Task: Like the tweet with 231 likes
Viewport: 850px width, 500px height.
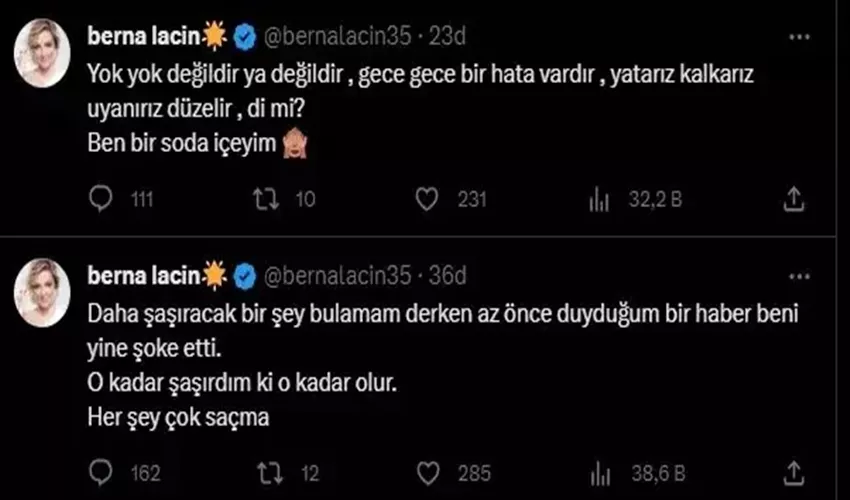Action: coord(427,199)
